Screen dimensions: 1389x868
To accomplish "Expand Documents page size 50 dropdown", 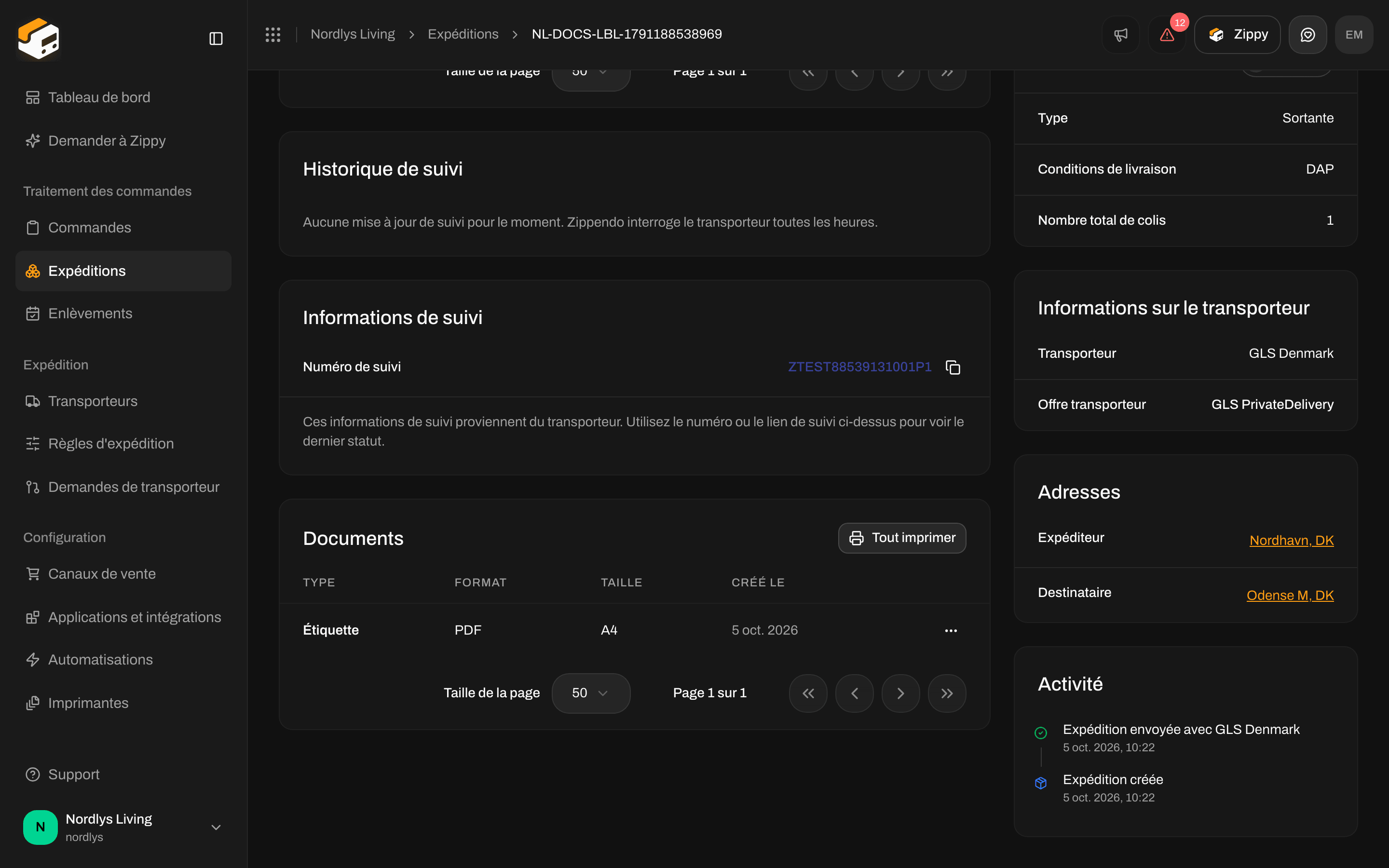I will coord(591,693).
